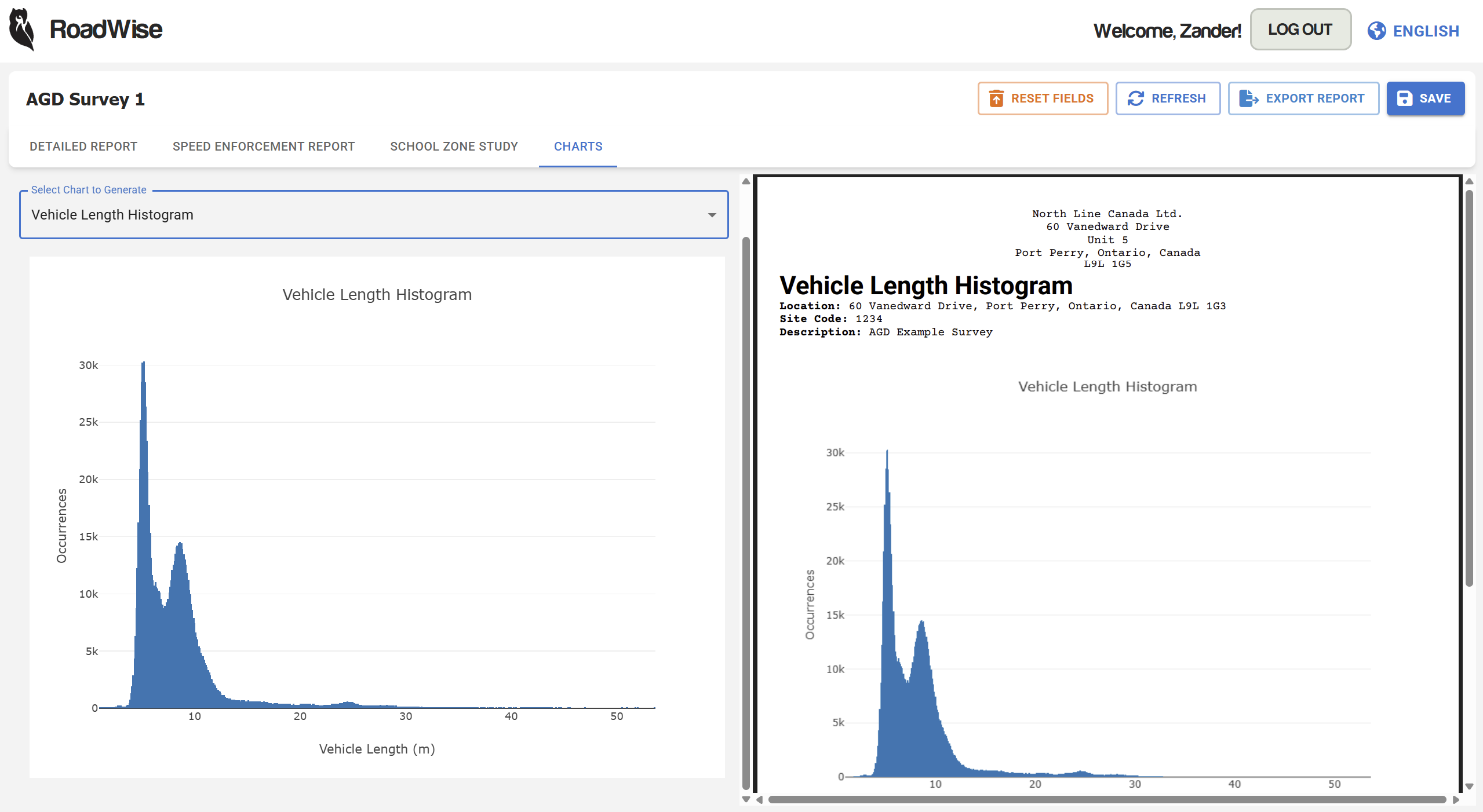The image size is (1483, 812).
Task: Open the Speed Enforcement Report tab
Action: pyautogui.click(x=263, y=147)
